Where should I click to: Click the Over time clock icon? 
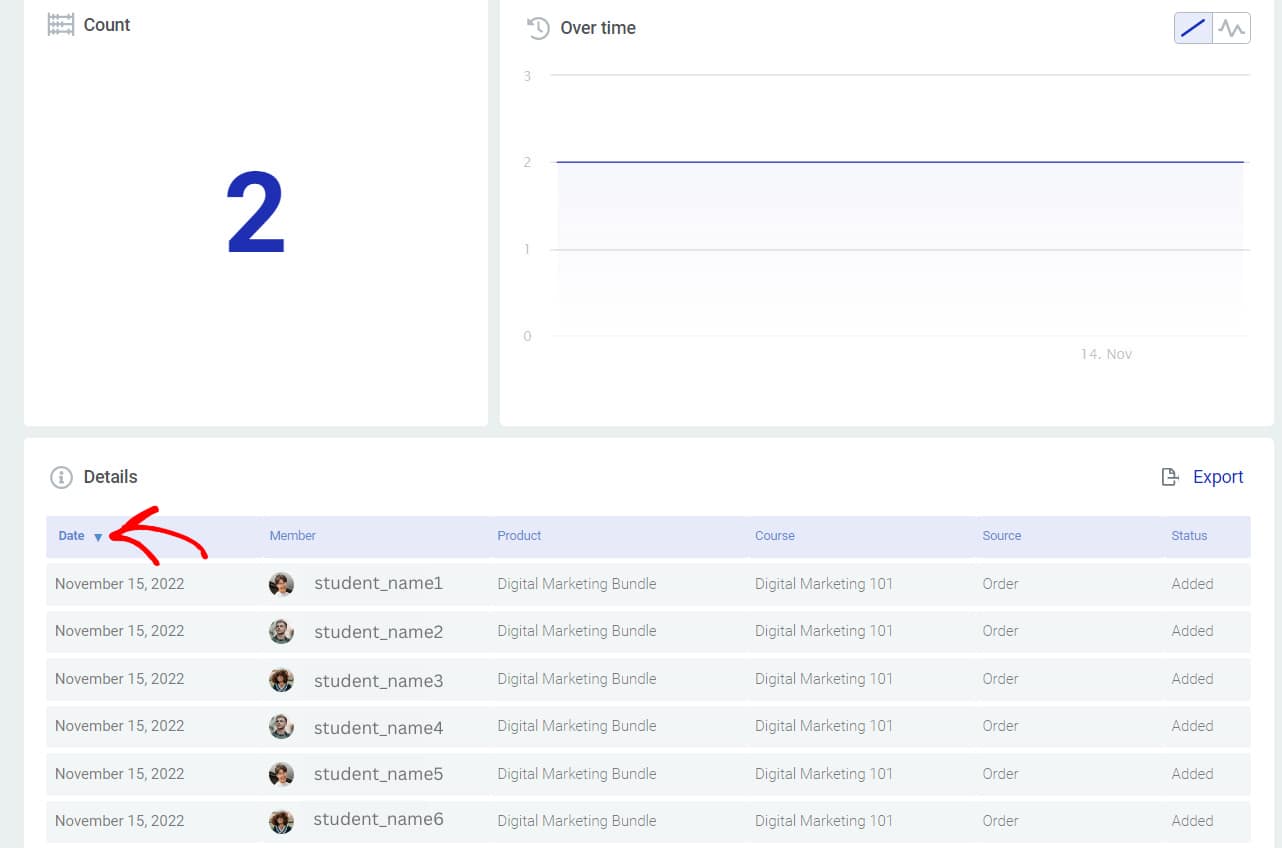(538, 28)
